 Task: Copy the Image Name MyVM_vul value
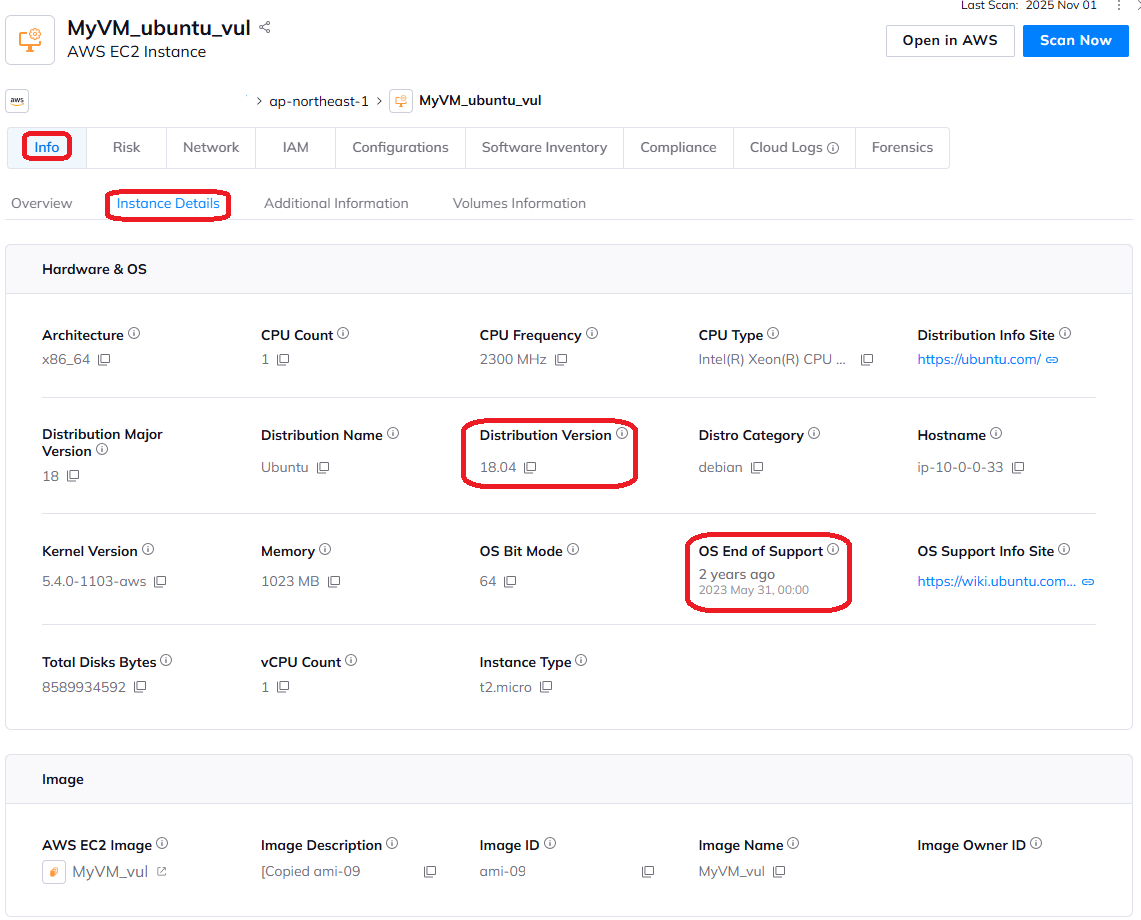(x=779, y=872)
